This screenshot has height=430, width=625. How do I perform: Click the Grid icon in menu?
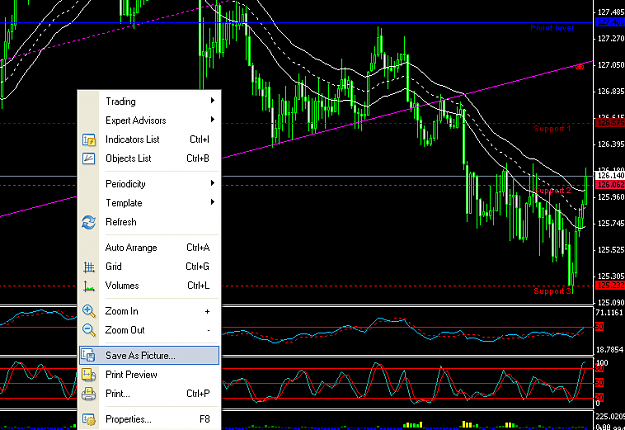click(88, 267)
